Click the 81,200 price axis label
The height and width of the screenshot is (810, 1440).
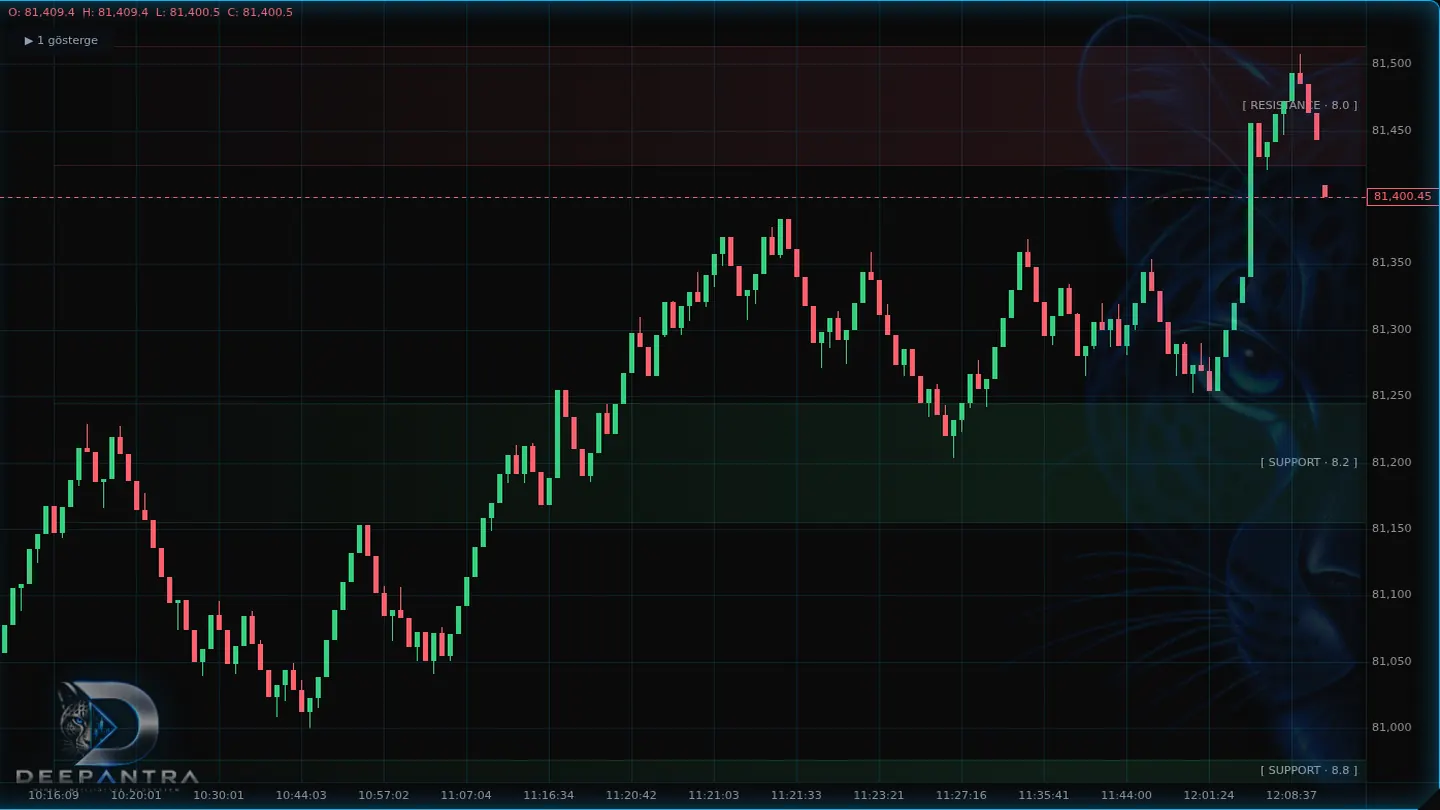[x=1391, y=462]
